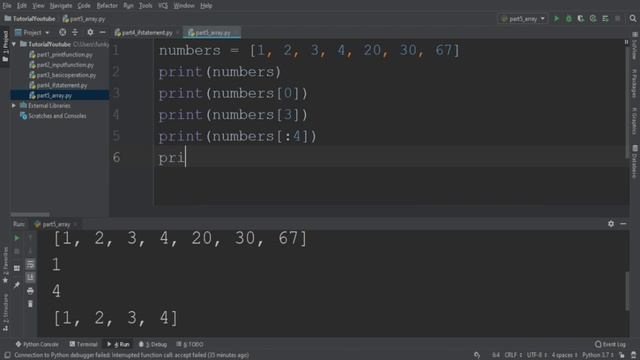
Task: Click the greyed stop icon in top toolbar
Action: [x=618, y=19]
